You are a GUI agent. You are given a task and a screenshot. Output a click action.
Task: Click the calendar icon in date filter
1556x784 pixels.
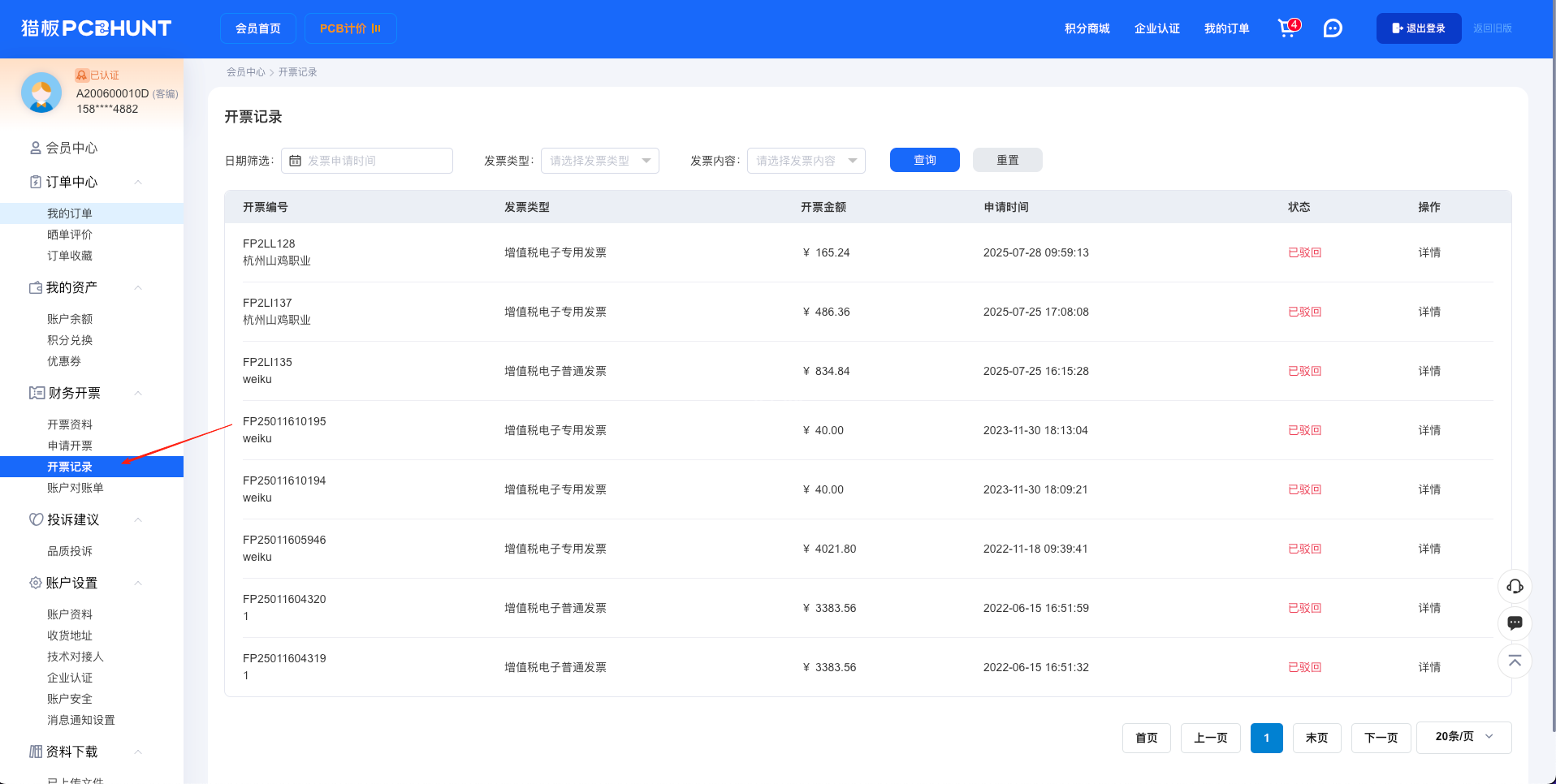pyautogui.click(x=296, y=161)
